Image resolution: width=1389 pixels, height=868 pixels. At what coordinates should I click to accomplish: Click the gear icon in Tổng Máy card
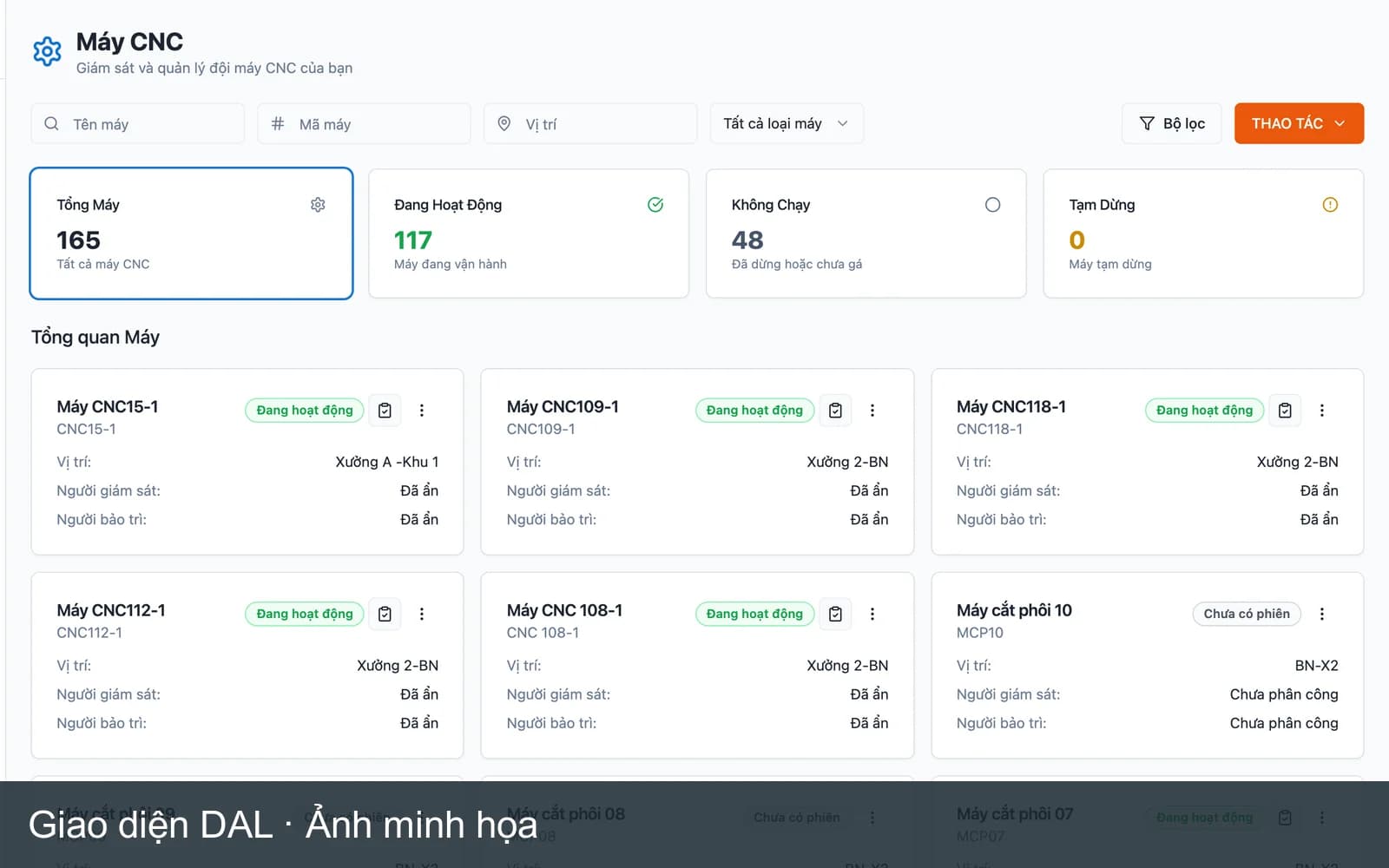pos(318,205)
